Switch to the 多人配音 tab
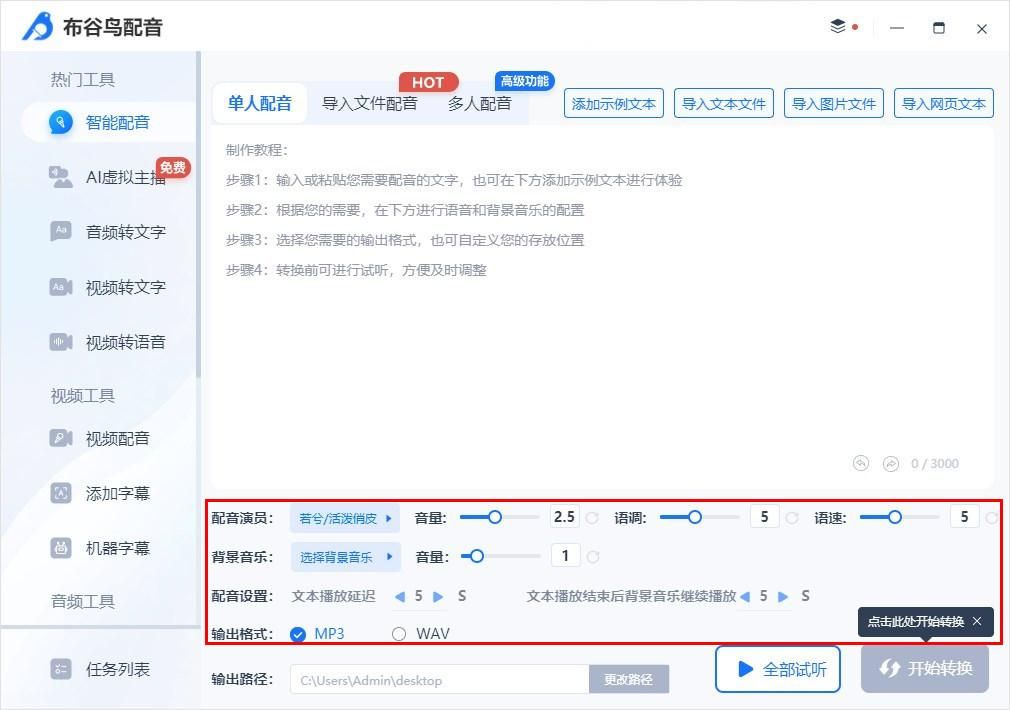 480,103
